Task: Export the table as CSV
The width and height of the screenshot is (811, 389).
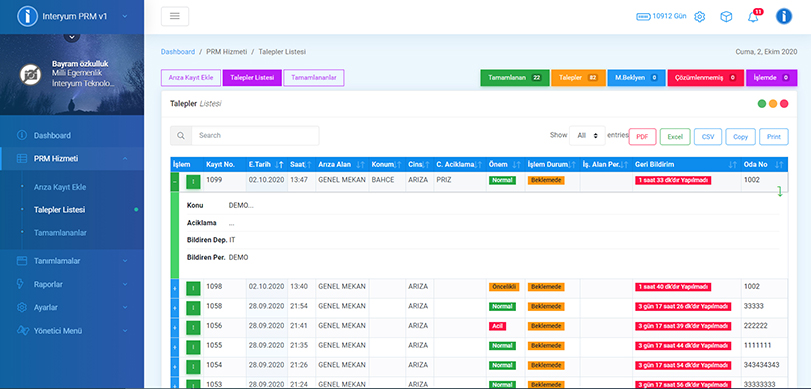Action: pos(708,137)
